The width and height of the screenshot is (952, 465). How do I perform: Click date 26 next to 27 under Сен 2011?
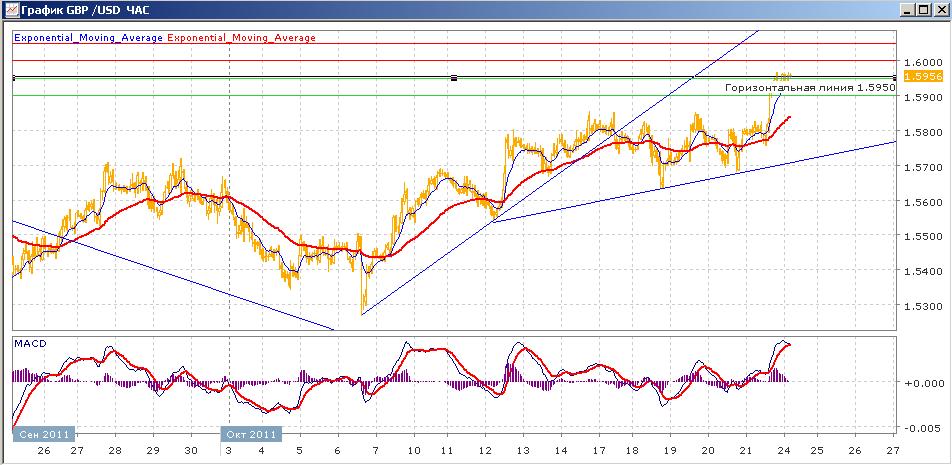43,451
